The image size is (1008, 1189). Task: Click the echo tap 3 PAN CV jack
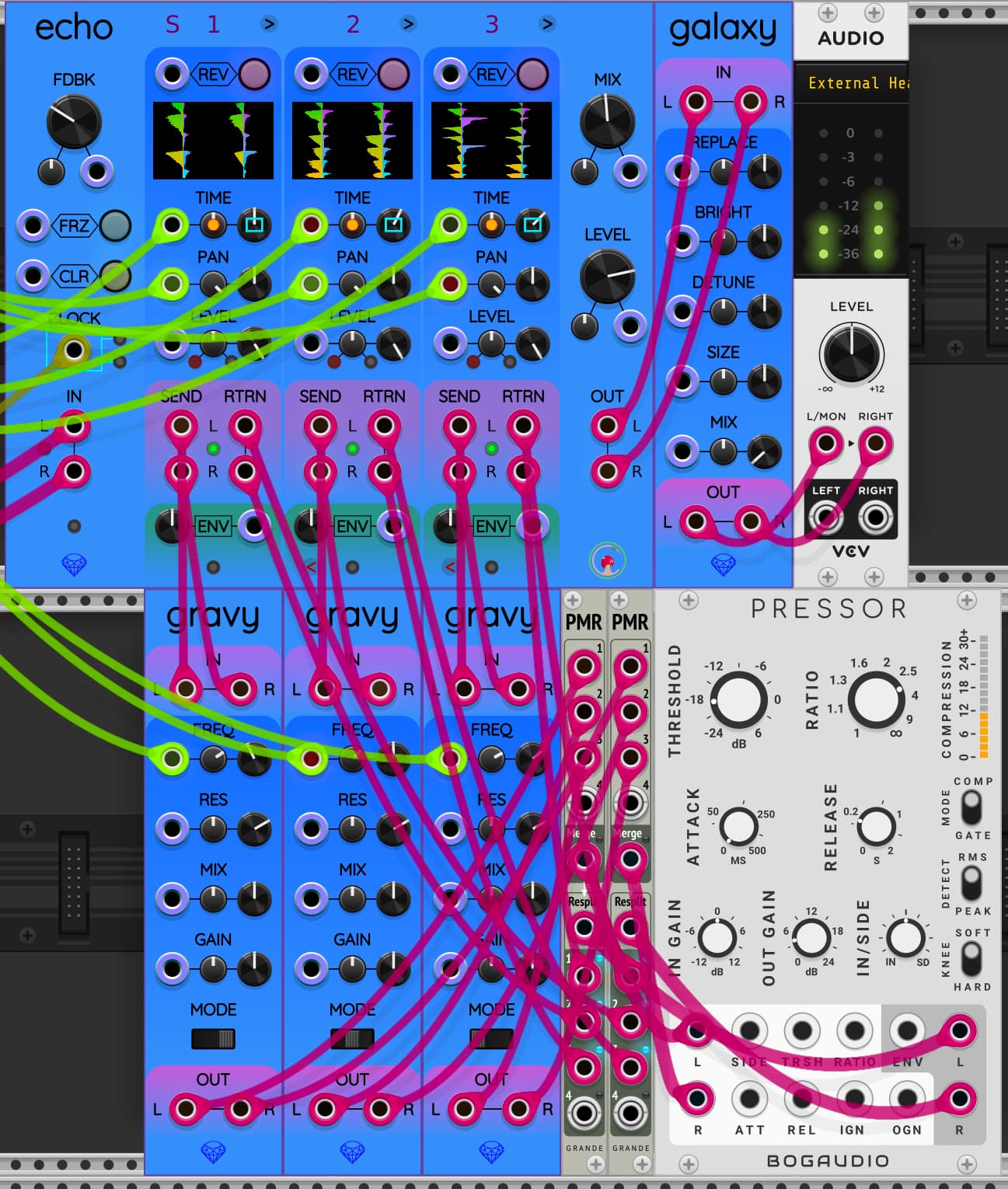[x=450, y=284]
